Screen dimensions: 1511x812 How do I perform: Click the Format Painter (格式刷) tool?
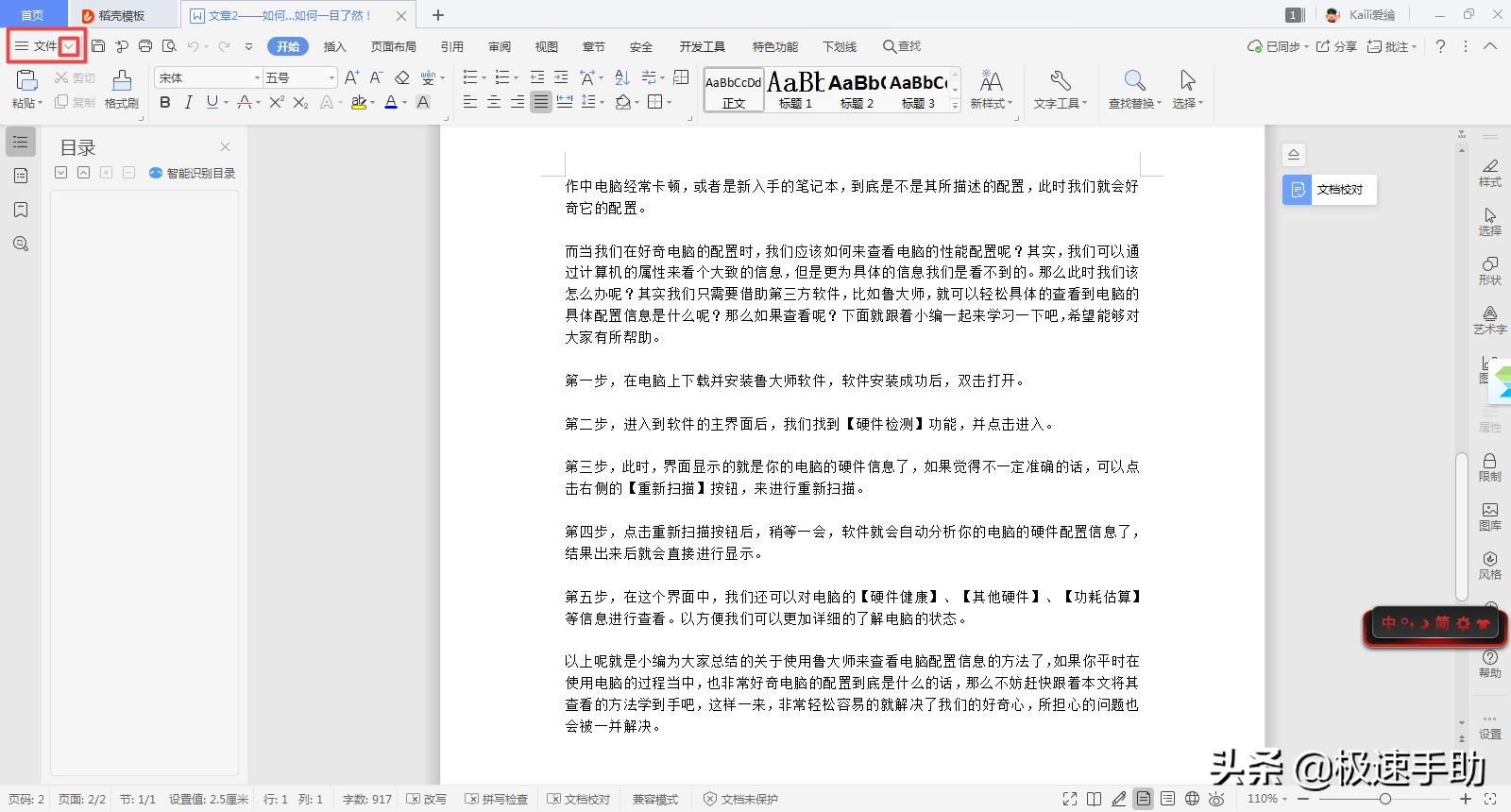[x=122, y=90]
